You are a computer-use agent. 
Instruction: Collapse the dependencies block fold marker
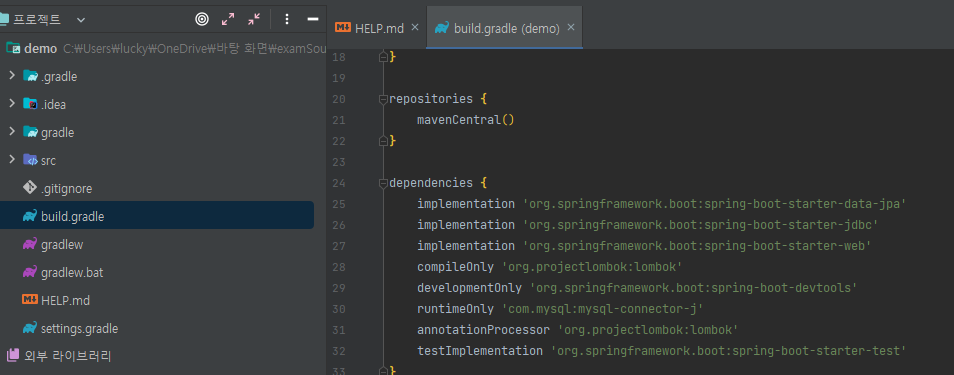point(383,183)
